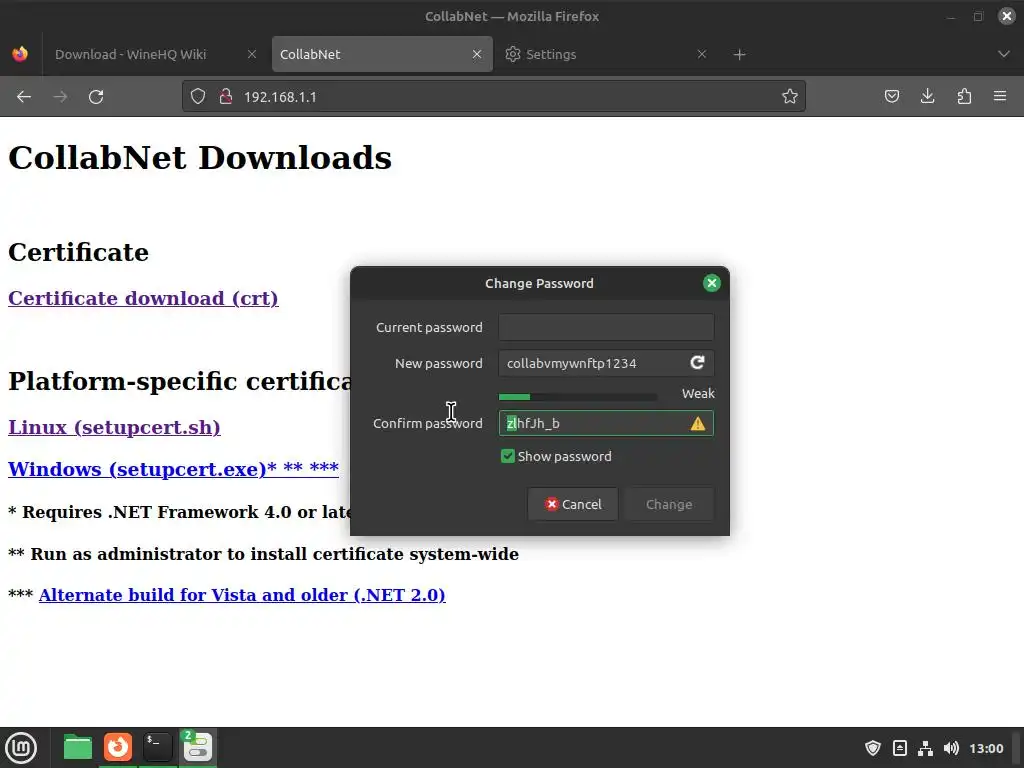Open the Linux Mint start menu

coord(21,748)
